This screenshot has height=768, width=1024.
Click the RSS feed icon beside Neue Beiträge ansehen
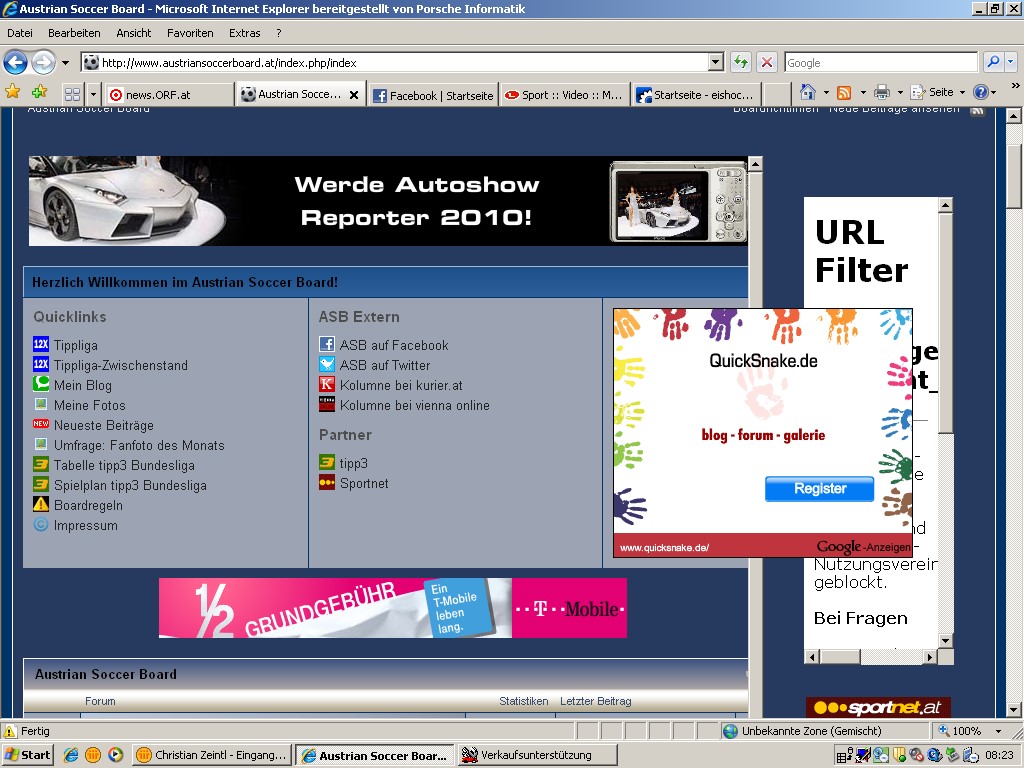click(978, 110)
